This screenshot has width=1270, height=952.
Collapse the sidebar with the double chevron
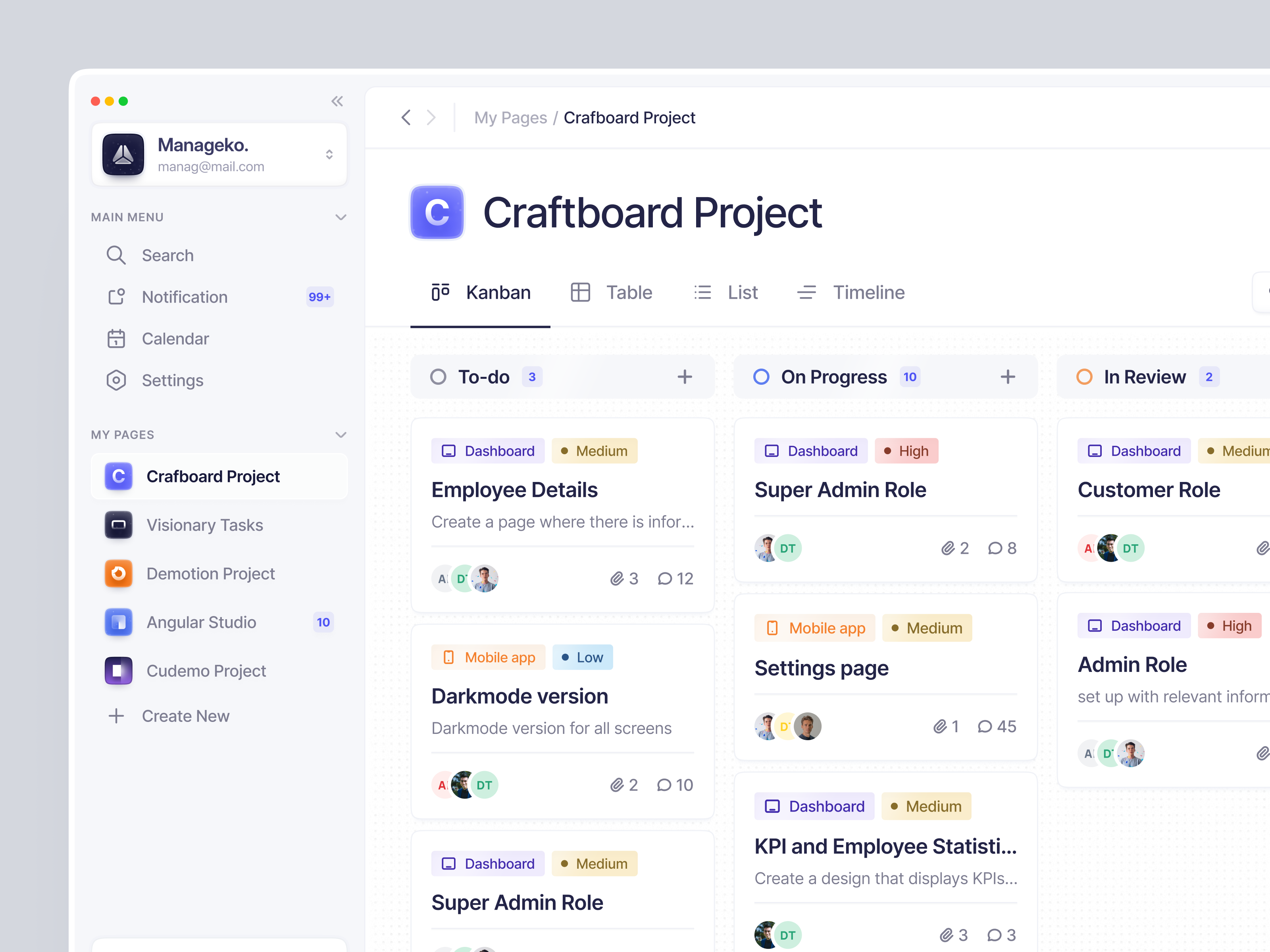pyautogui.click(x=338, y=101)
